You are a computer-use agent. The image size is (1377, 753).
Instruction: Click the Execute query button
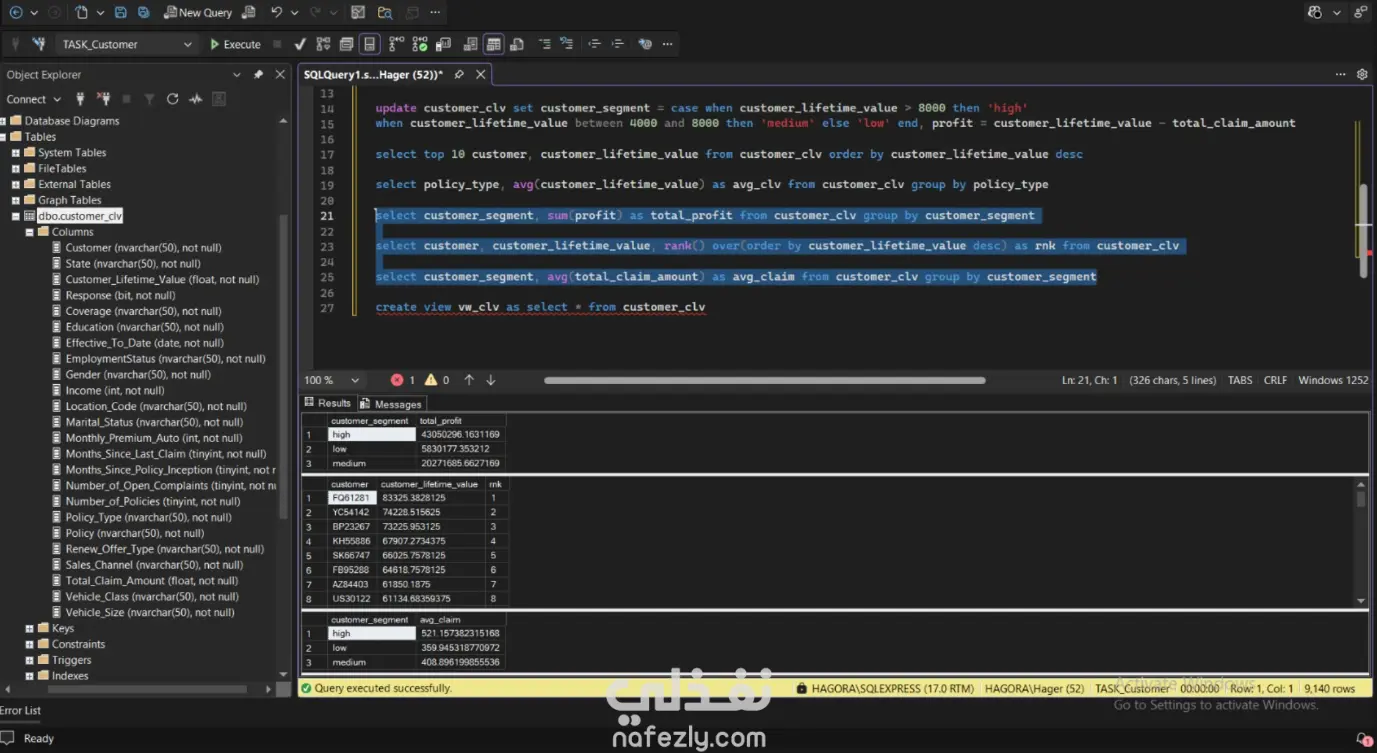coord(235,44)
